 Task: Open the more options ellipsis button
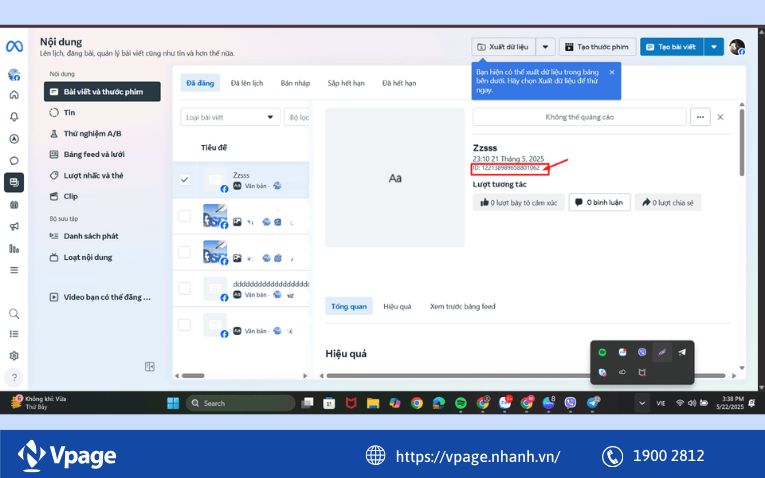(x=700, y=117)
